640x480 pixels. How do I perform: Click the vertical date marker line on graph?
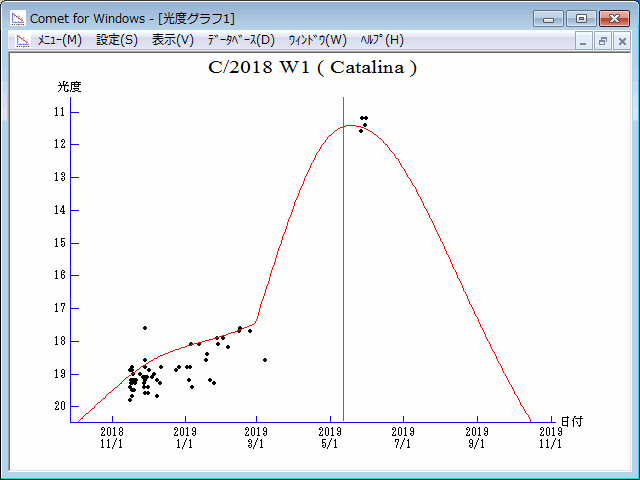coord(343,260)
